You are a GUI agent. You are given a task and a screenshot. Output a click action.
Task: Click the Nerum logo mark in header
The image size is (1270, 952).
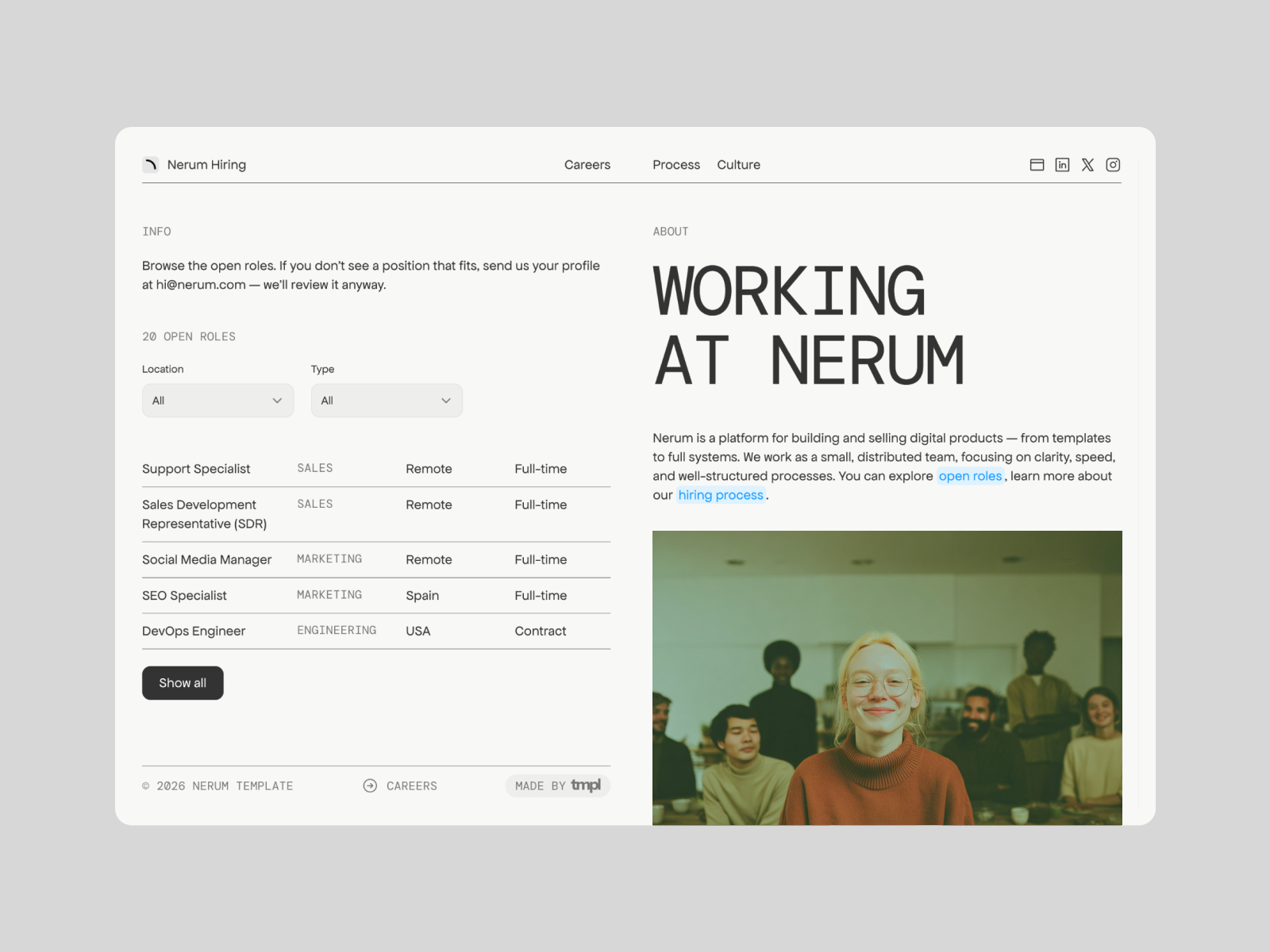(x=150, y=164)
